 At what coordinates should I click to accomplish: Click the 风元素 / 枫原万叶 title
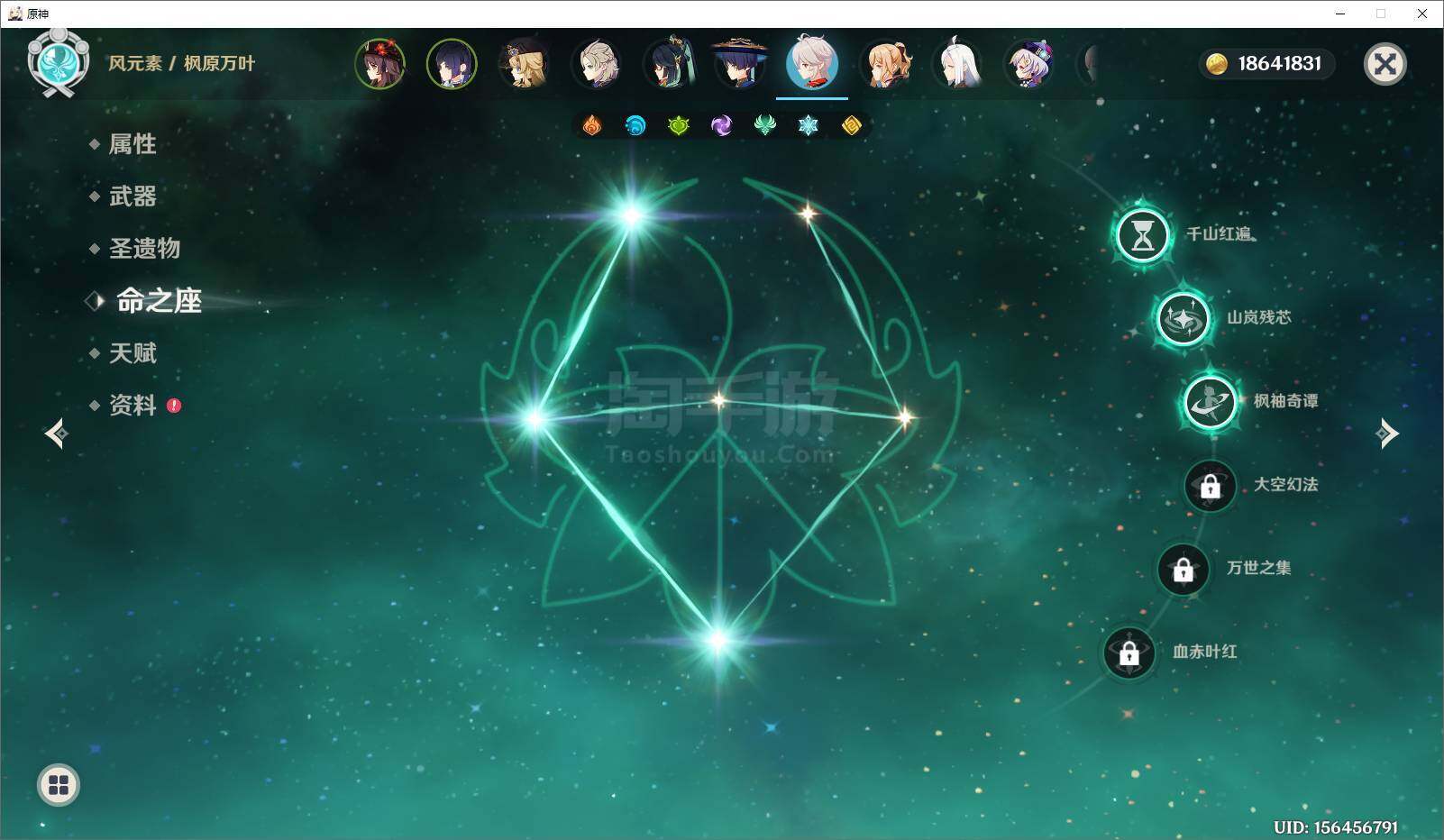pyautogui.click(x=181, y=64)
